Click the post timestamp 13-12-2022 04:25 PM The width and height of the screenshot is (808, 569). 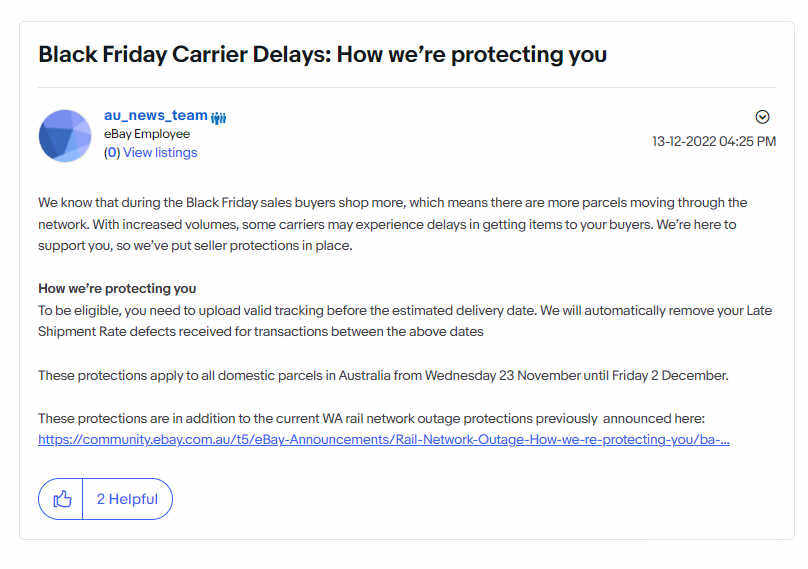point(714,141)
